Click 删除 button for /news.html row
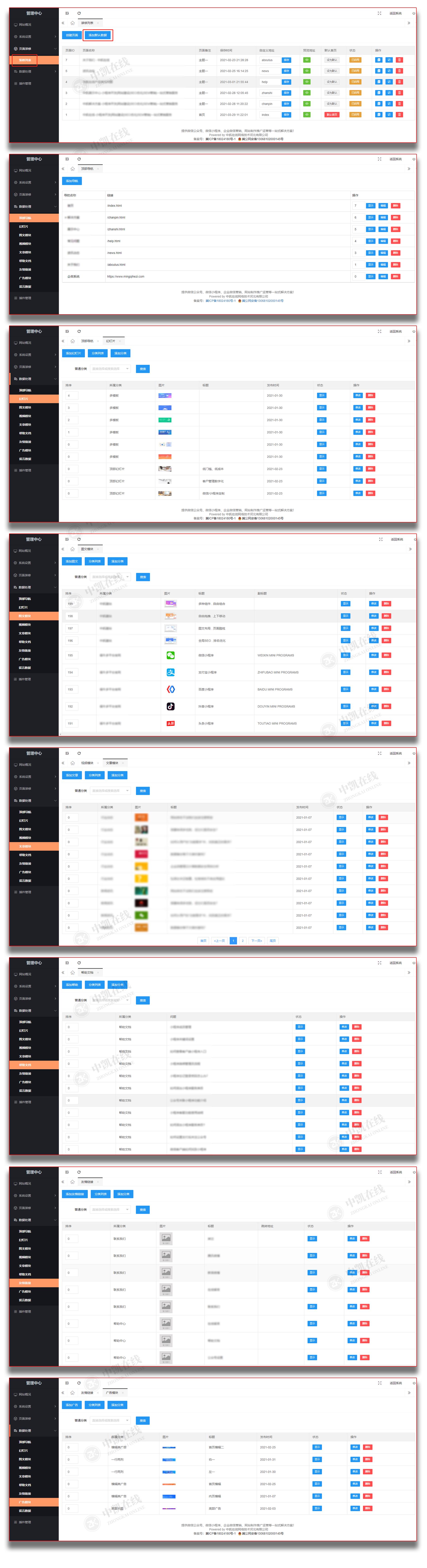Image resolution: width=427 pixels, height=1568 pixels. pyautogui.click(x=395, y=253)
